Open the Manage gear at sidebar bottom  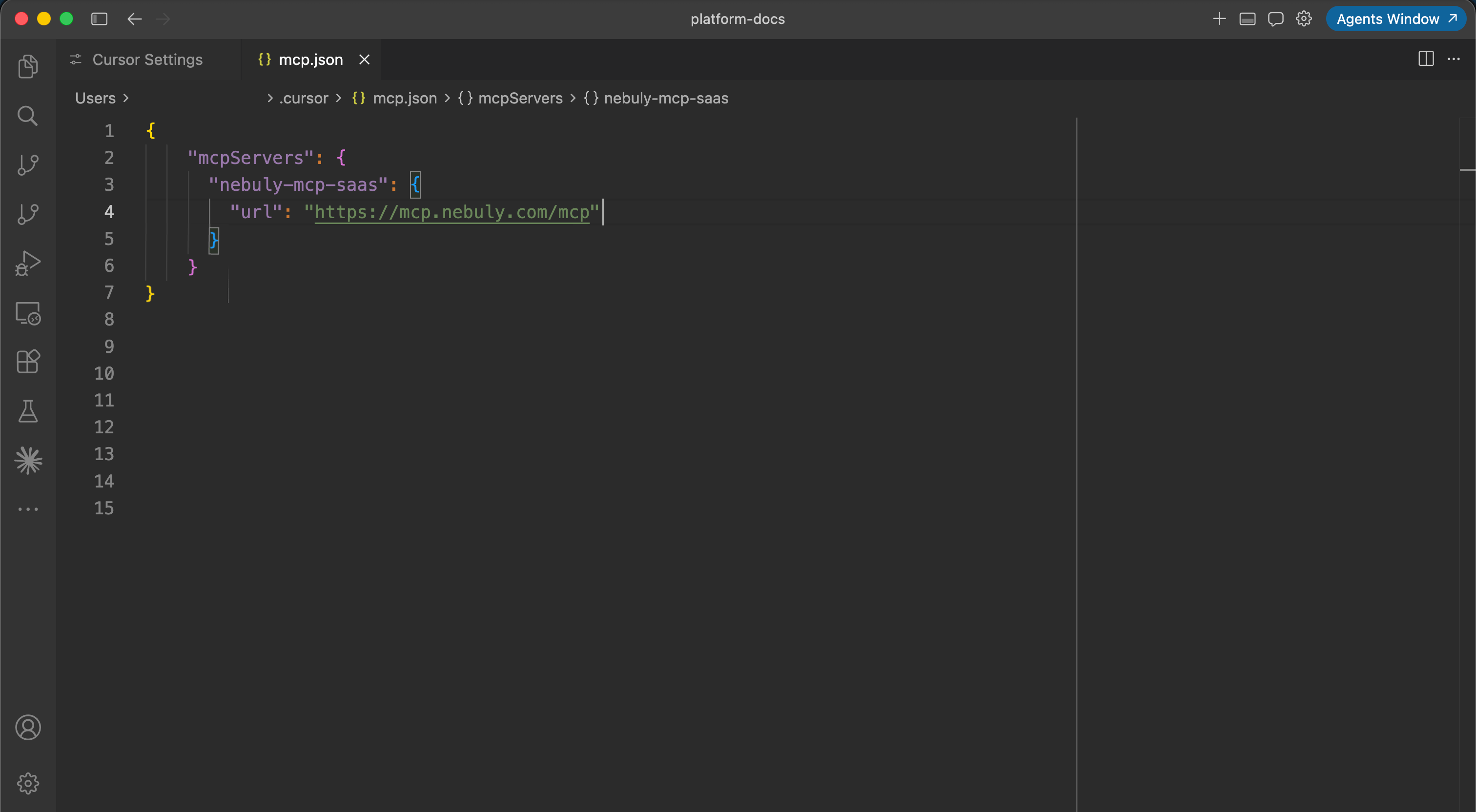[27, 783]
